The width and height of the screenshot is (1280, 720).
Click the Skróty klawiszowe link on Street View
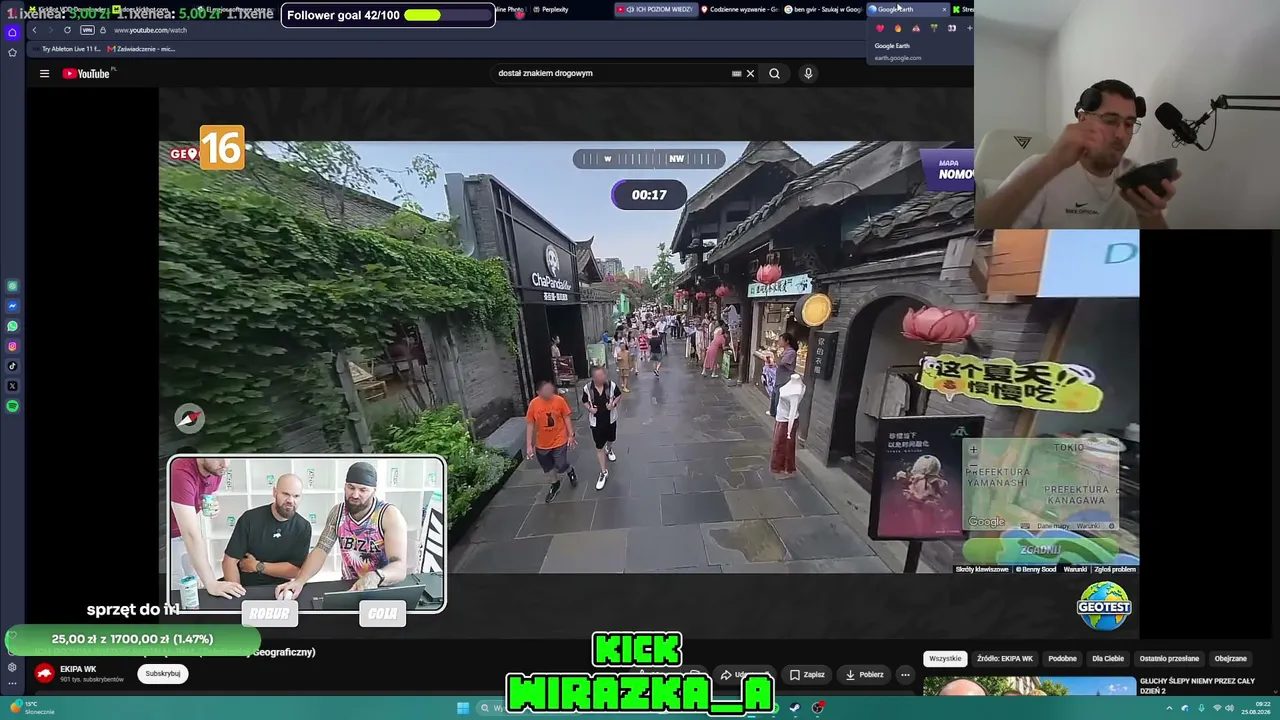(982, 569)
